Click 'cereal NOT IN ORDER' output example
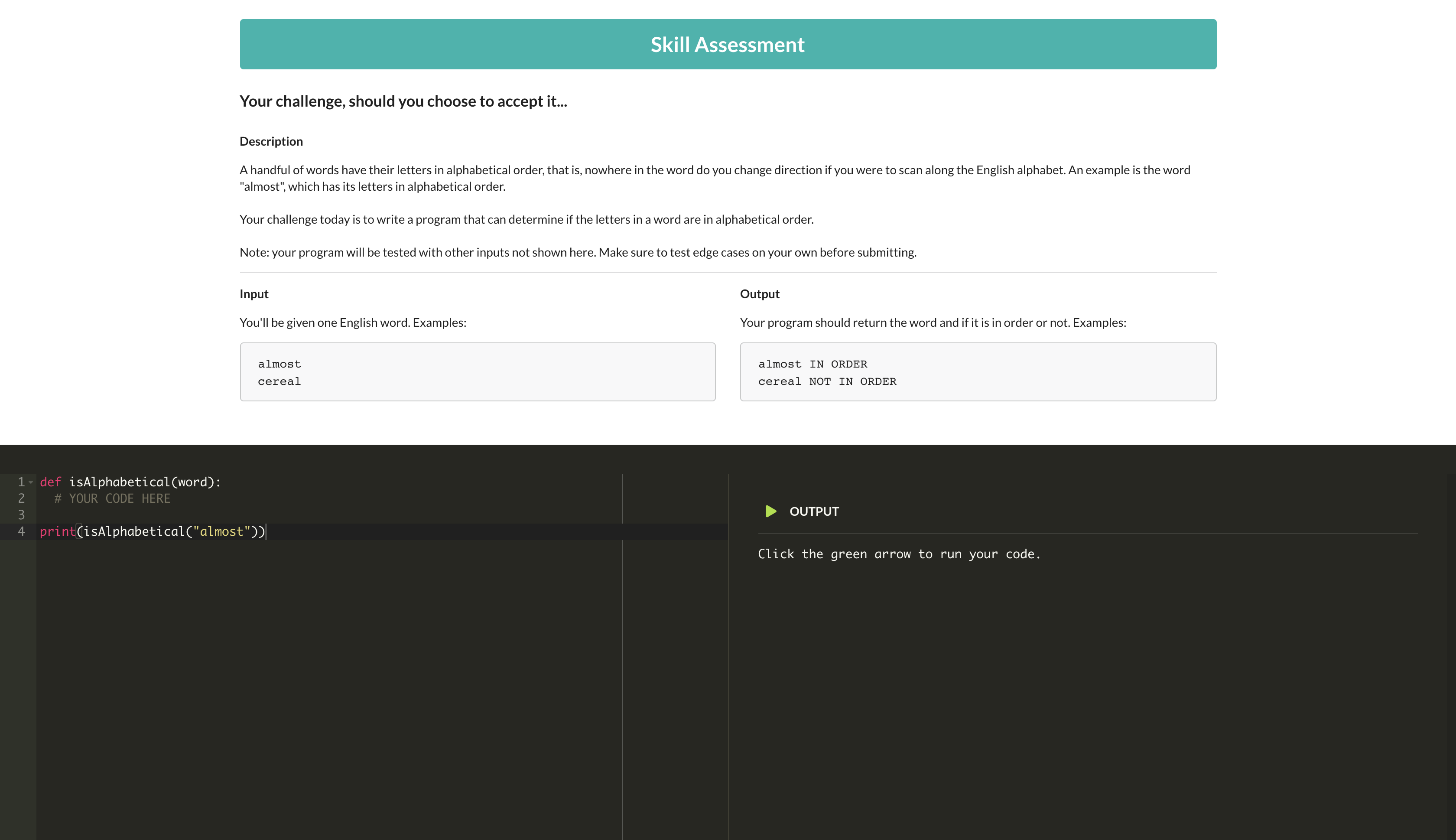Screen dimensions: 1456x840 (x=827, y=381)
